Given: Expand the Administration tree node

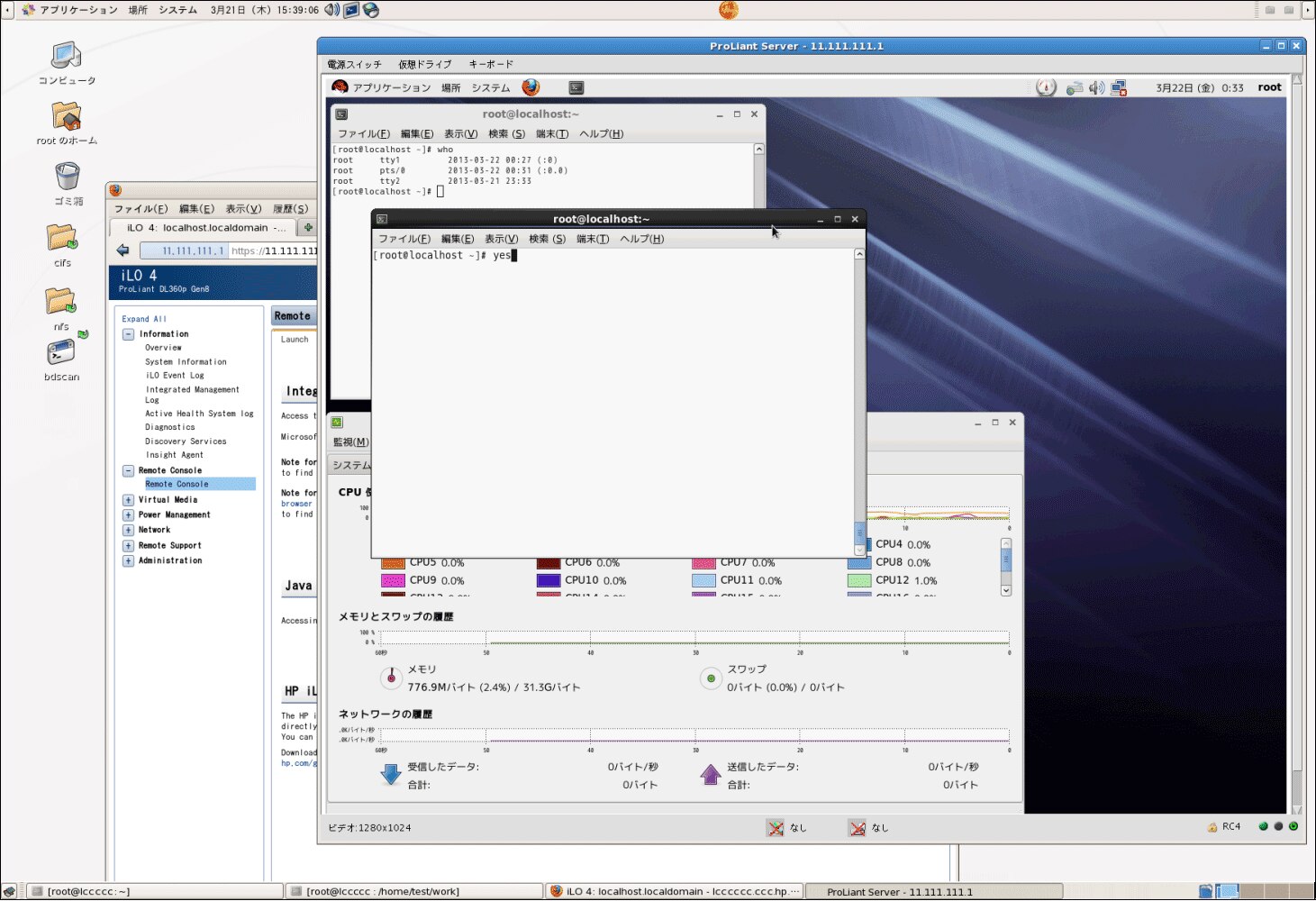Looking at the screenshot, I should pyautogui.click(x=128, y=561).
